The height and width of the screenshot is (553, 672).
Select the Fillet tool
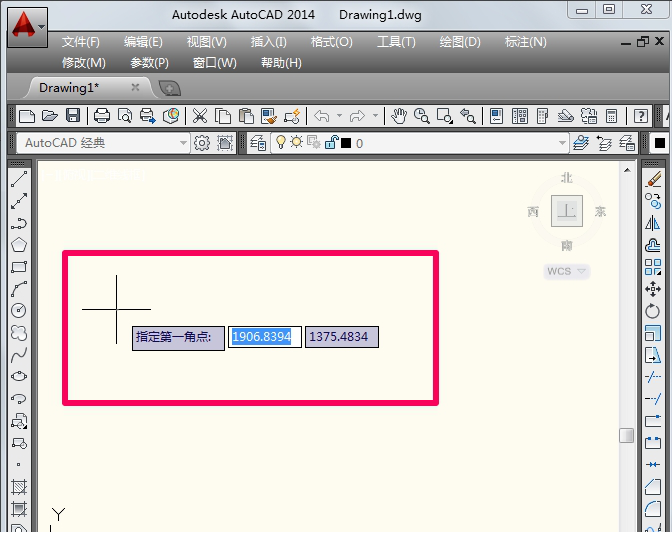[x=653, y=509]
